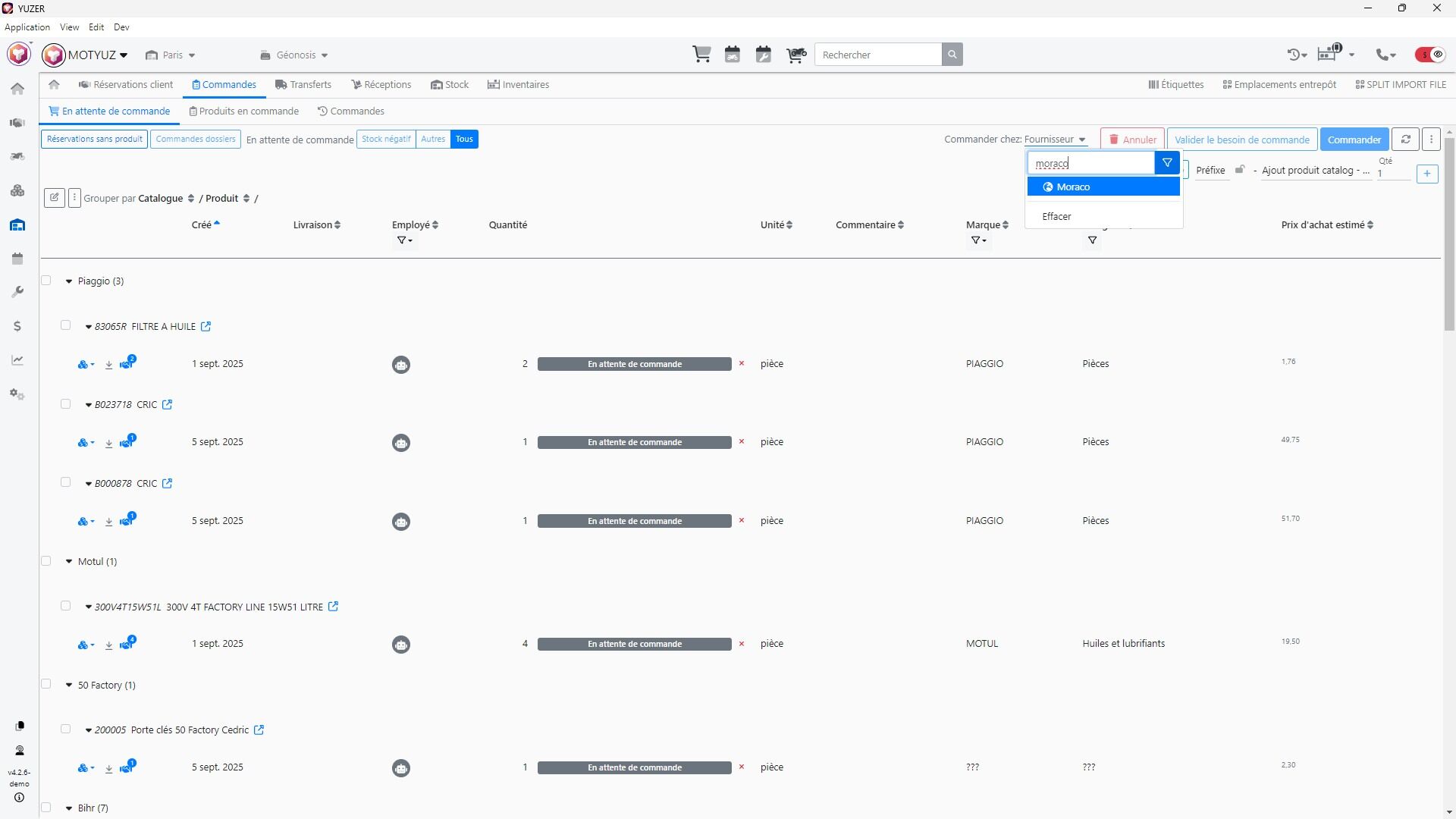
Task: Toggle the red switch in top right
Action: point(1429,55)
